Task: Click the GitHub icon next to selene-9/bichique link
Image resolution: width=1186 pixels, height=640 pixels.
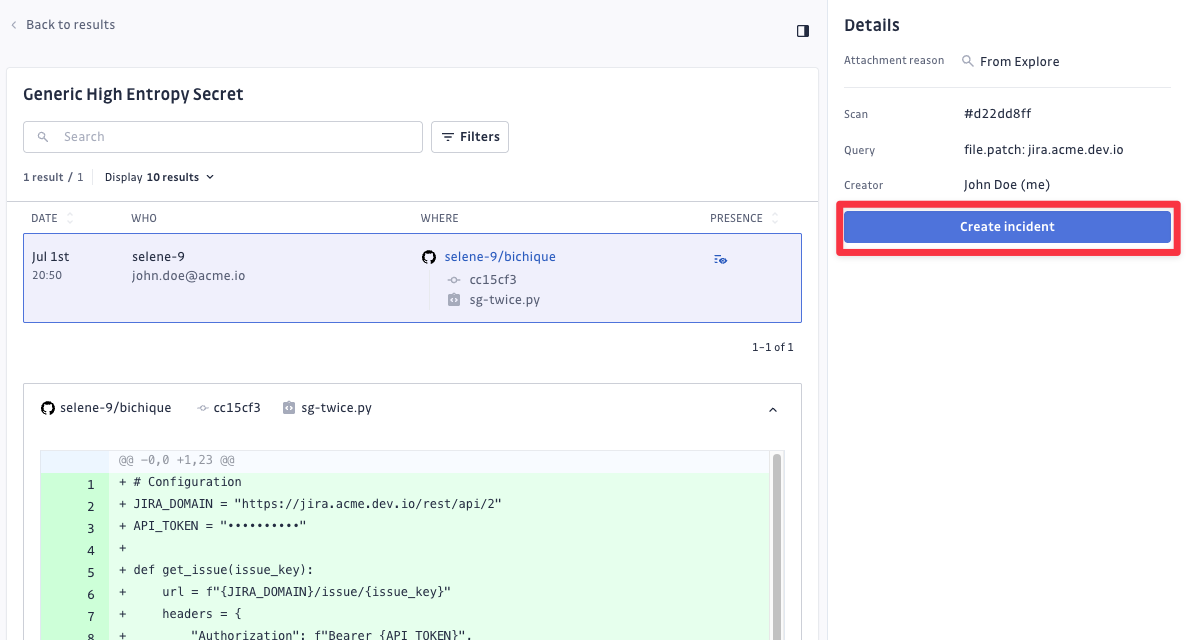Action: pyautogui.click(x=429, y=257)
